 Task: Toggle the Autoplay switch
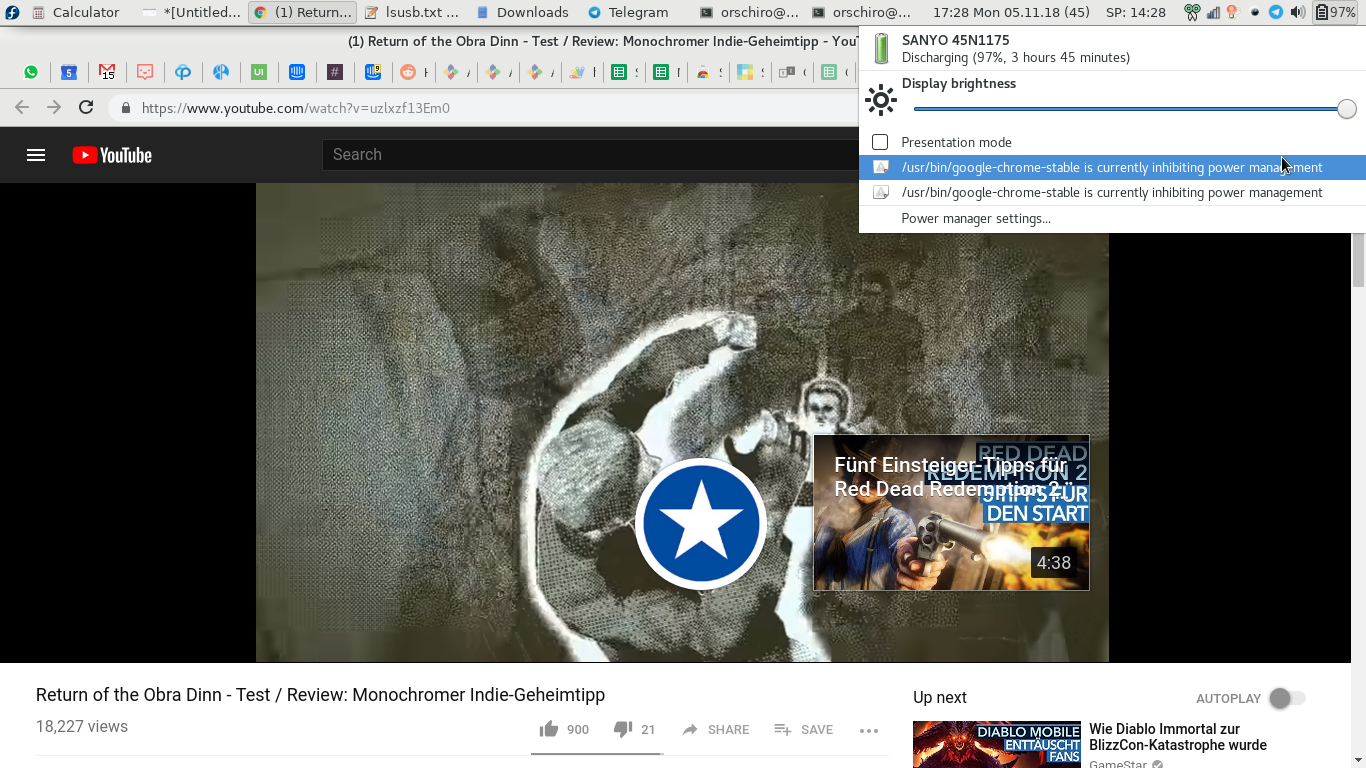pos(1286,698)
